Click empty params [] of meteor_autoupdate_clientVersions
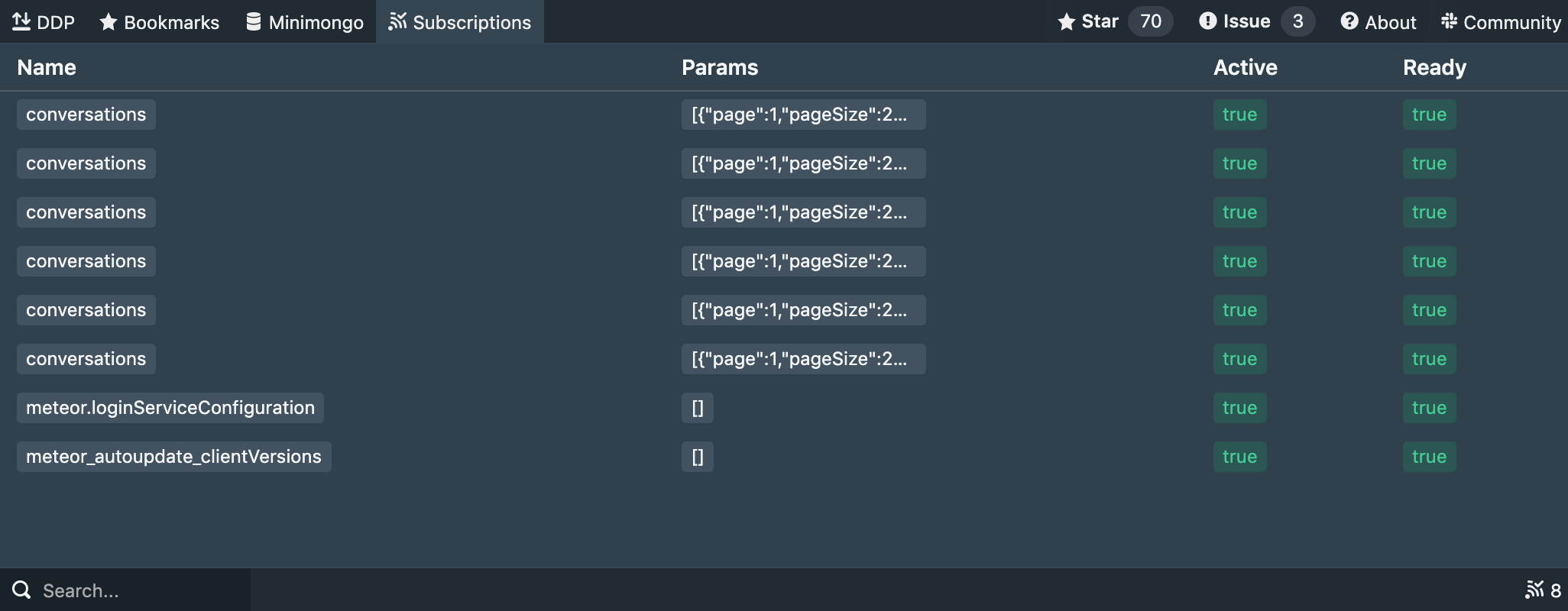 coord(698,457)
